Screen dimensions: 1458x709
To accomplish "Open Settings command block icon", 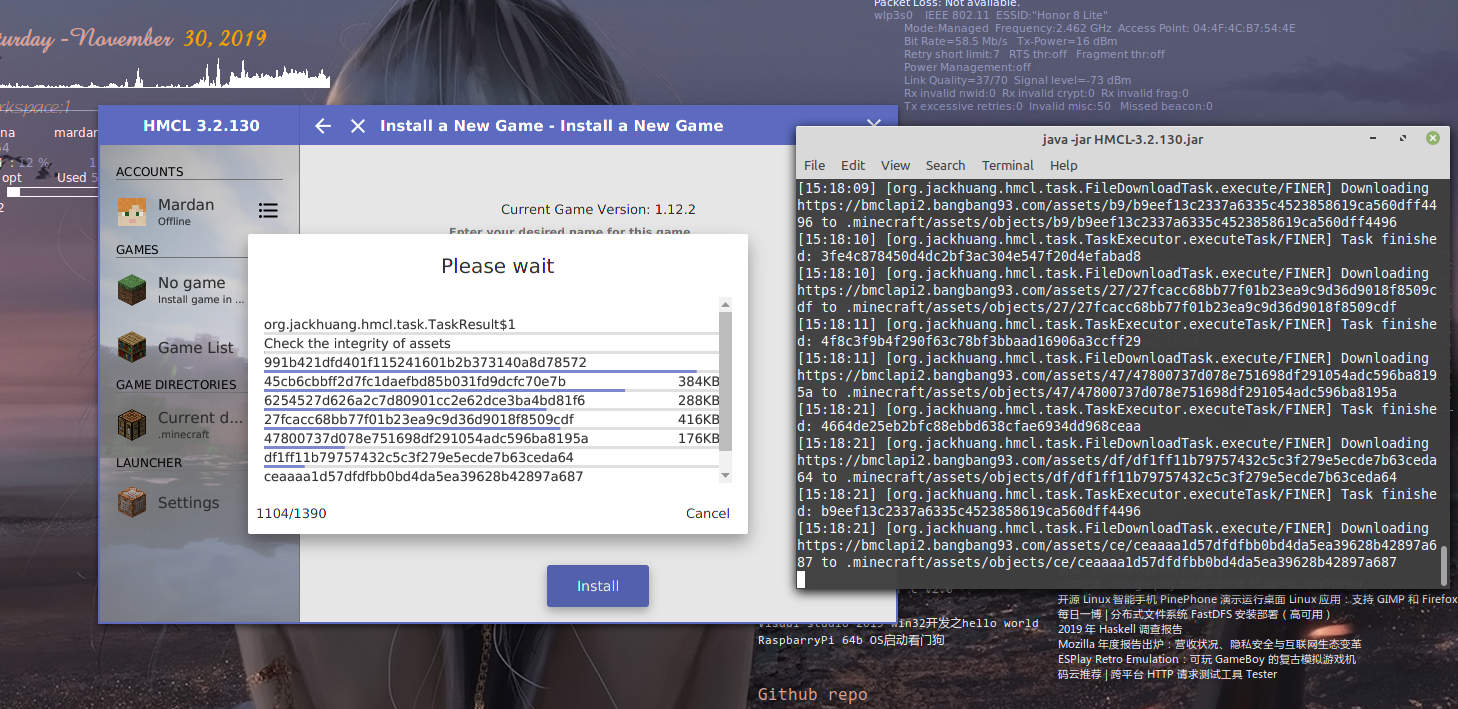I will (x=132, y=502).
